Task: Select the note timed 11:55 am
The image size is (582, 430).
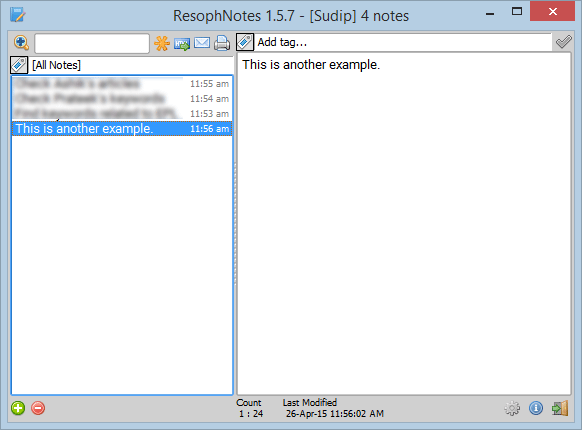Action: (x=122, y=84)
